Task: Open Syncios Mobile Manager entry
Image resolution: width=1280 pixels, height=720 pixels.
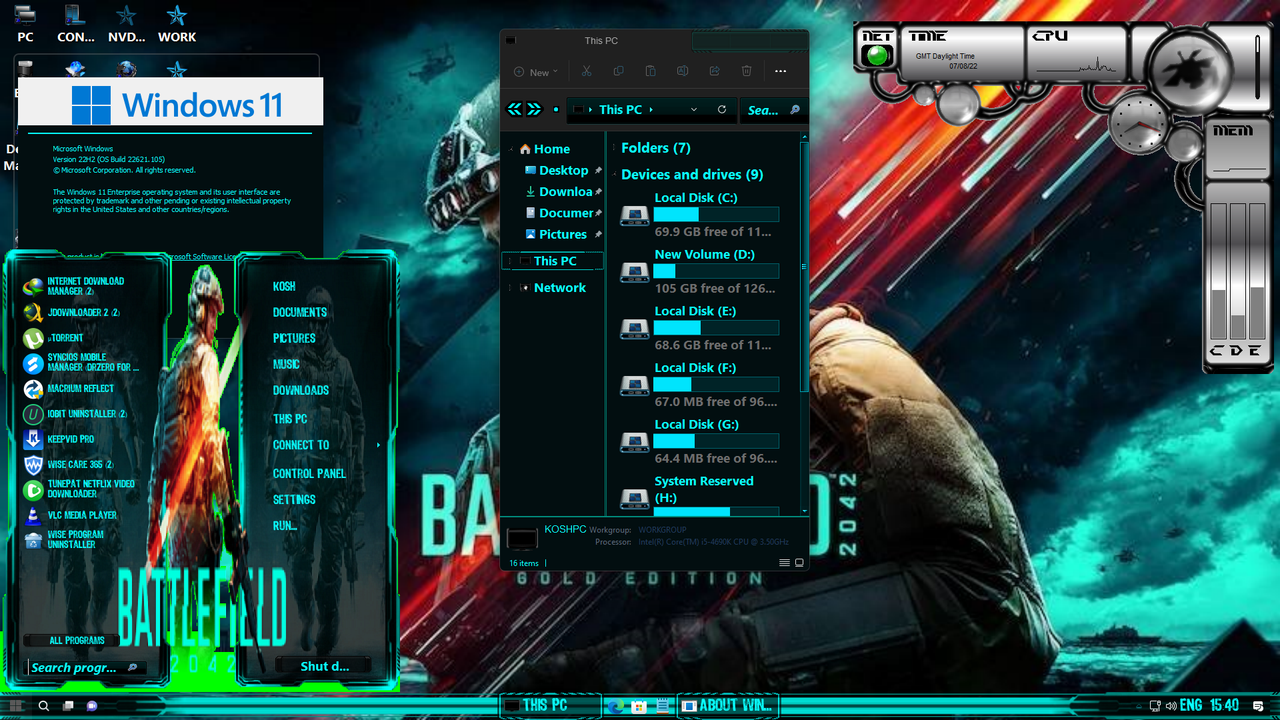Action: click(80, 362)
